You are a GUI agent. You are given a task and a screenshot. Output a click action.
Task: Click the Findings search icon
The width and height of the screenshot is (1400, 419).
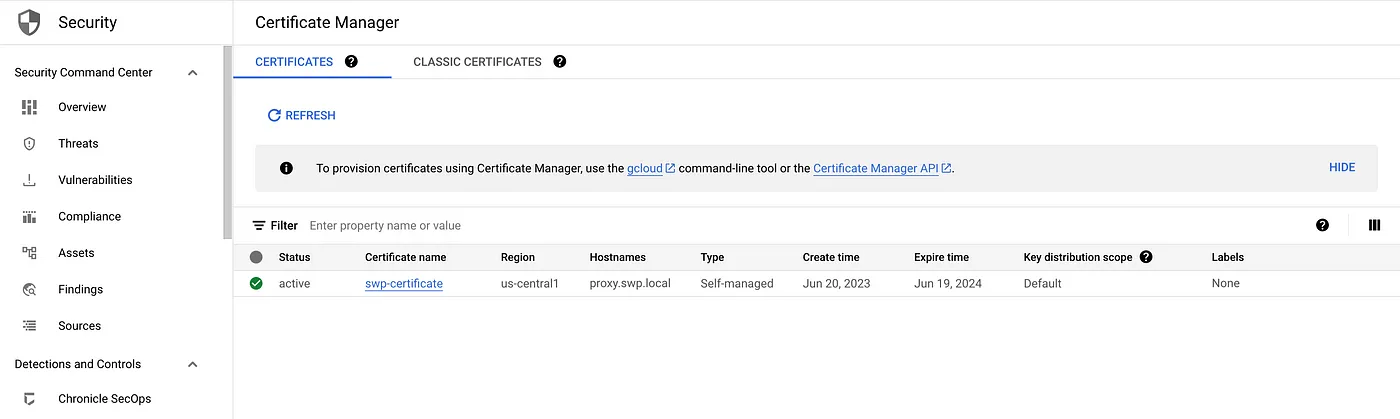[29, 290]
